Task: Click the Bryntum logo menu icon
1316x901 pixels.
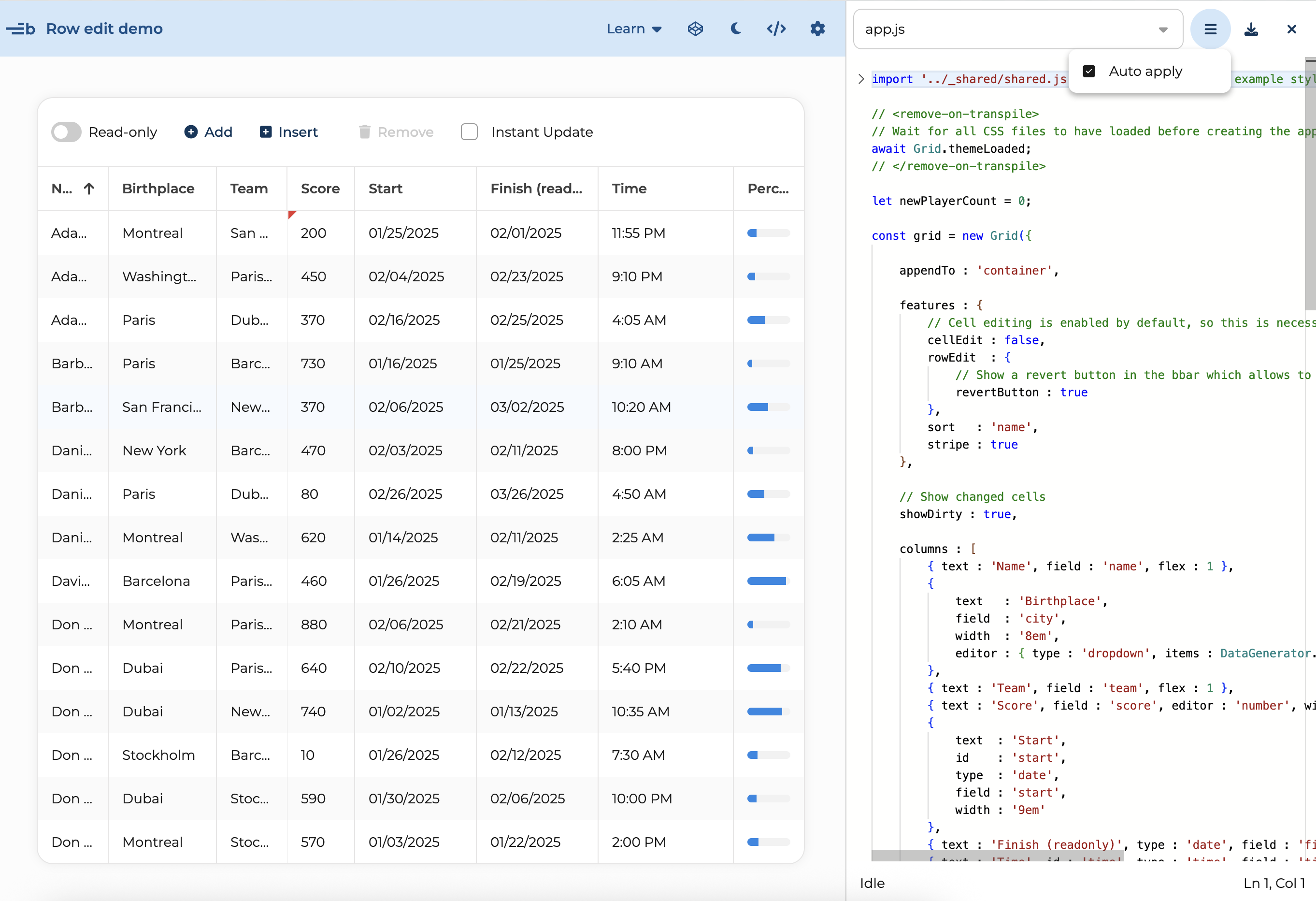Action: click(20, 29)
